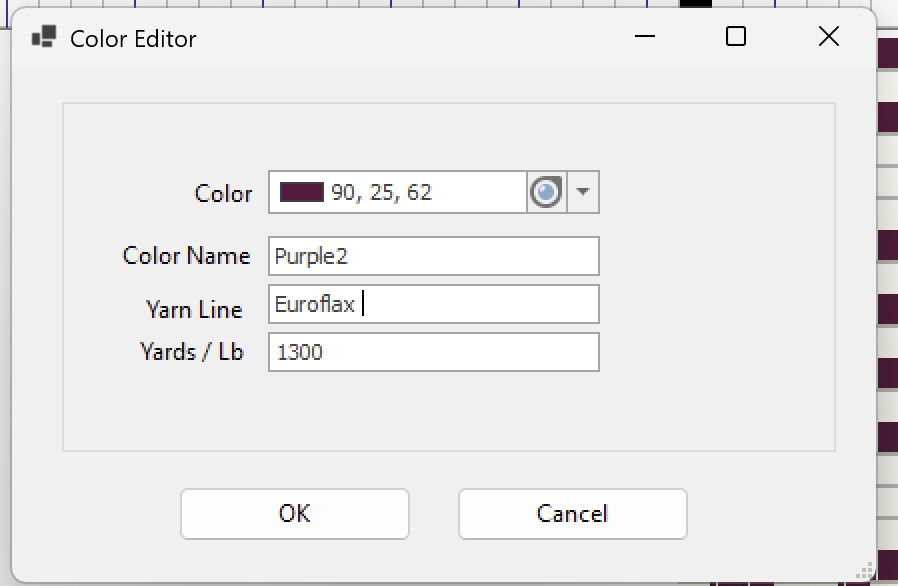Click into the Yarn Line field with Euroflax

(x=433, y=304)
